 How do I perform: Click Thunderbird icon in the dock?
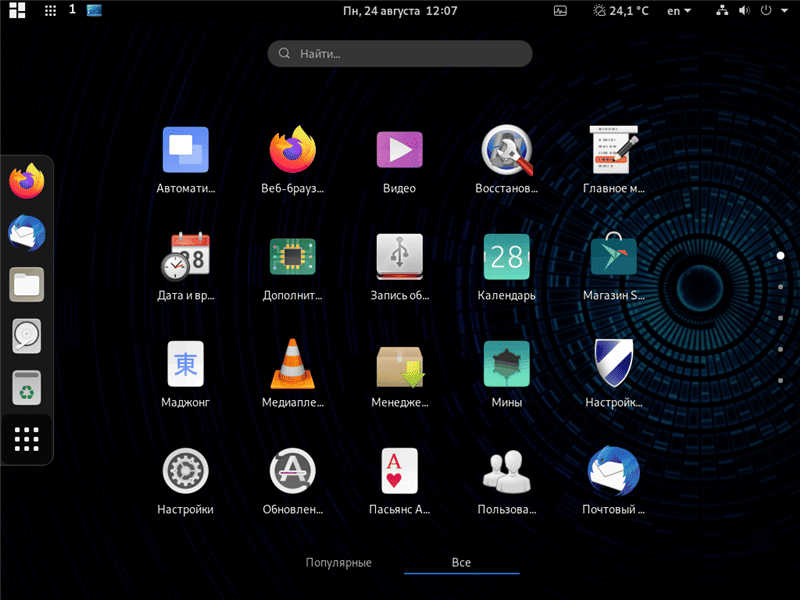click(27, 233)
